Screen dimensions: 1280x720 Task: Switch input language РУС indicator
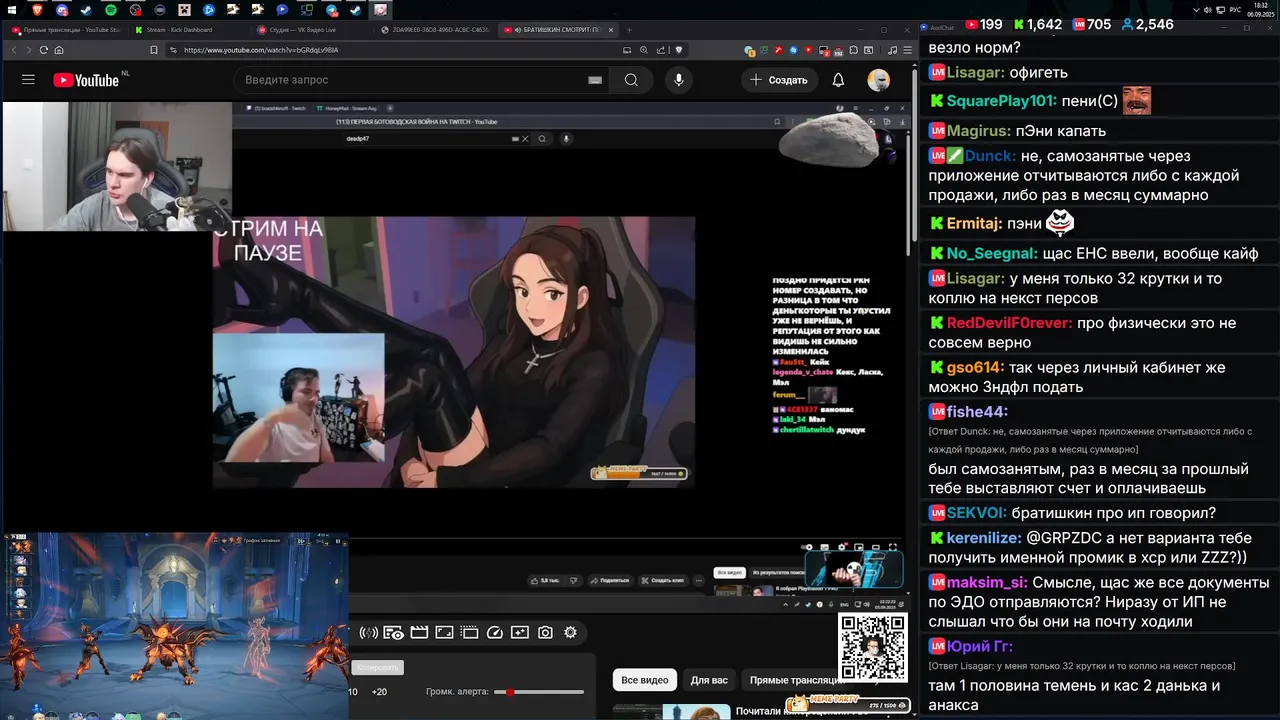[1235, 9]
